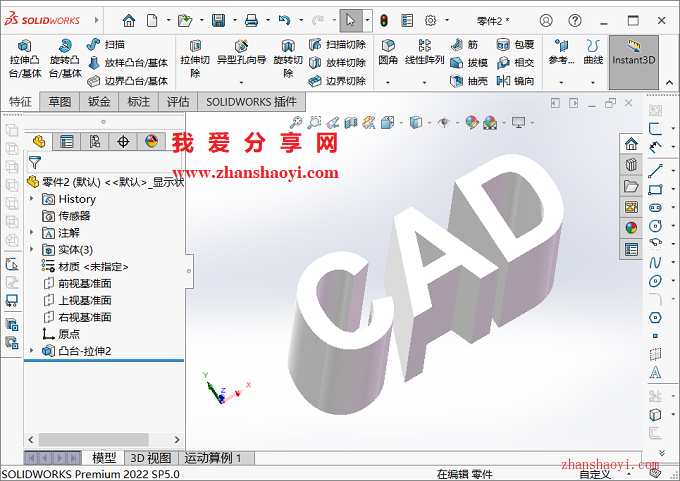Select the Revolved Boss/Base tool (旋转凸台/基体)
The width and height of the screenshot is (680, 481).
tap(65, 59)
